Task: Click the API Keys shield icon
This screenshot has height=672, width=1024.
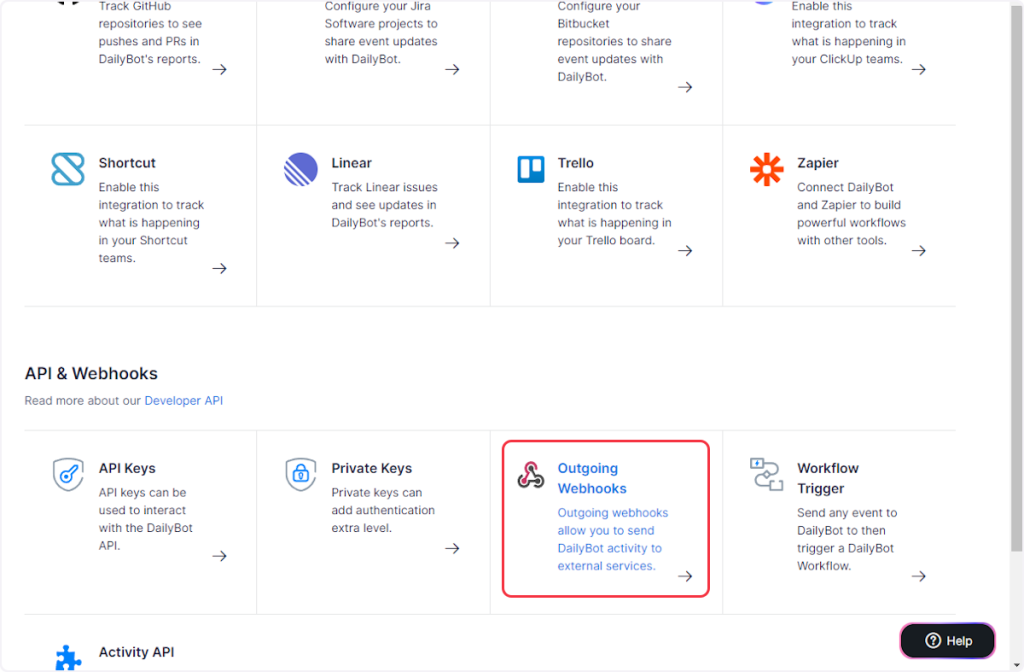Action: click(68, 474)
